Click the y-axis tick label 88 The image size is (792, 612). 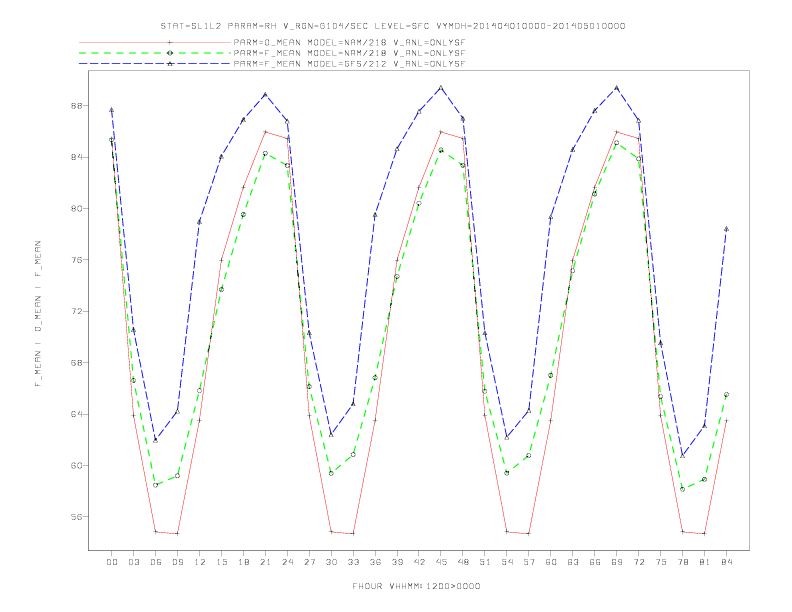(76, 106)
